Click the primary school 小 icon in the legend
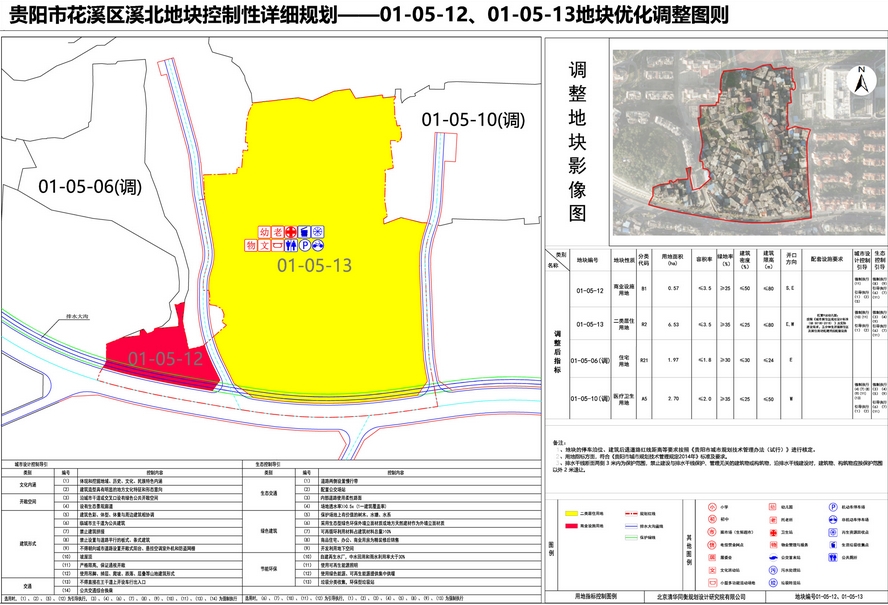Screen dimensions: 888x605 click(712, 507)
